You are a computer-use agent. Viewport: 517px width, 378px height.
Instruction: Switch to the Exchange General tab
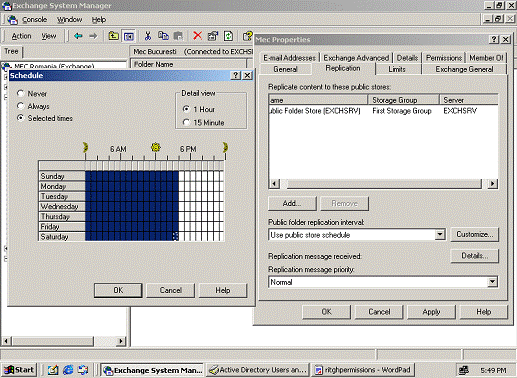pyautogui.click(x=464, y=69)
